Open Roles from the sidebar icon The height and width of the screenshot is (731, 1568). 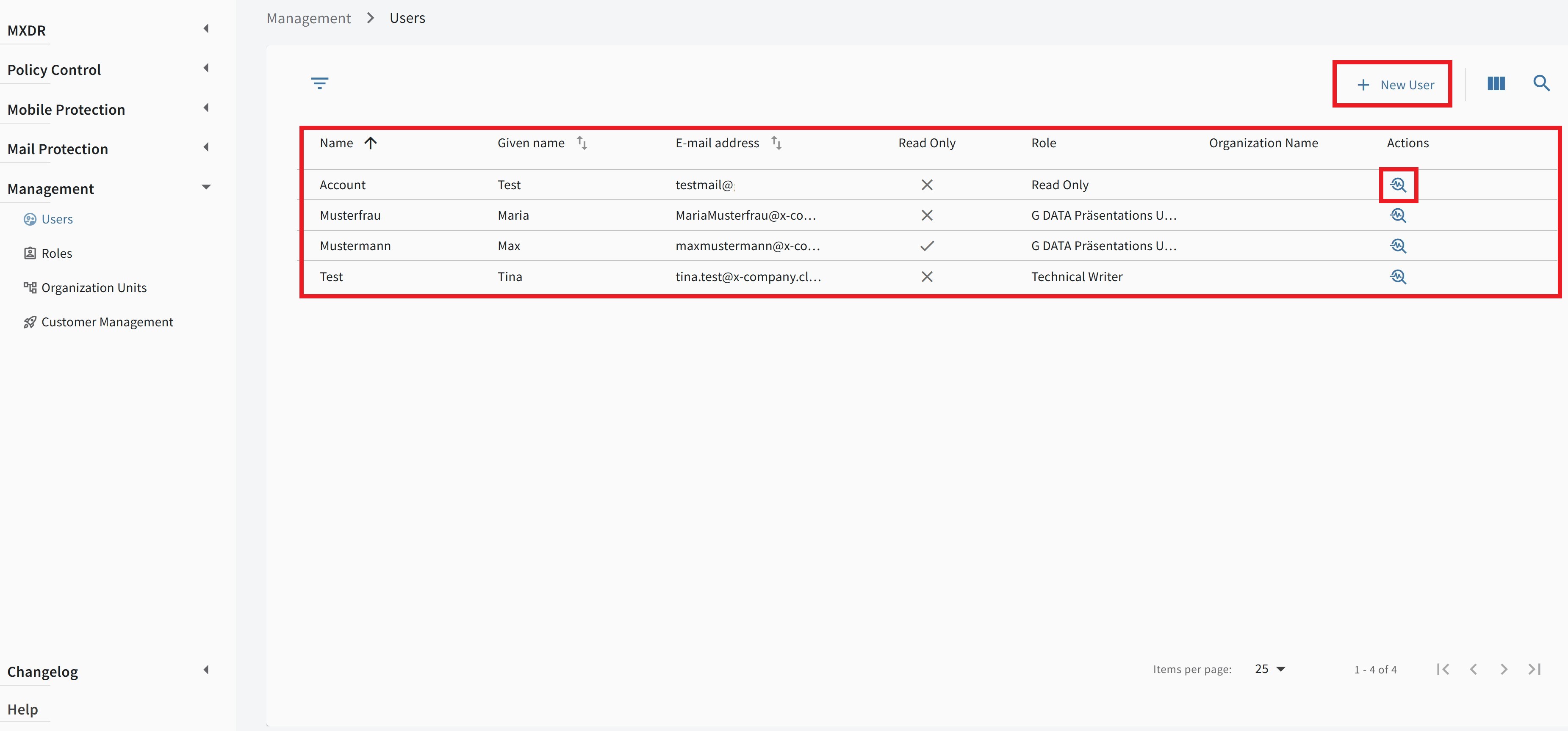[x=30, y=253]
